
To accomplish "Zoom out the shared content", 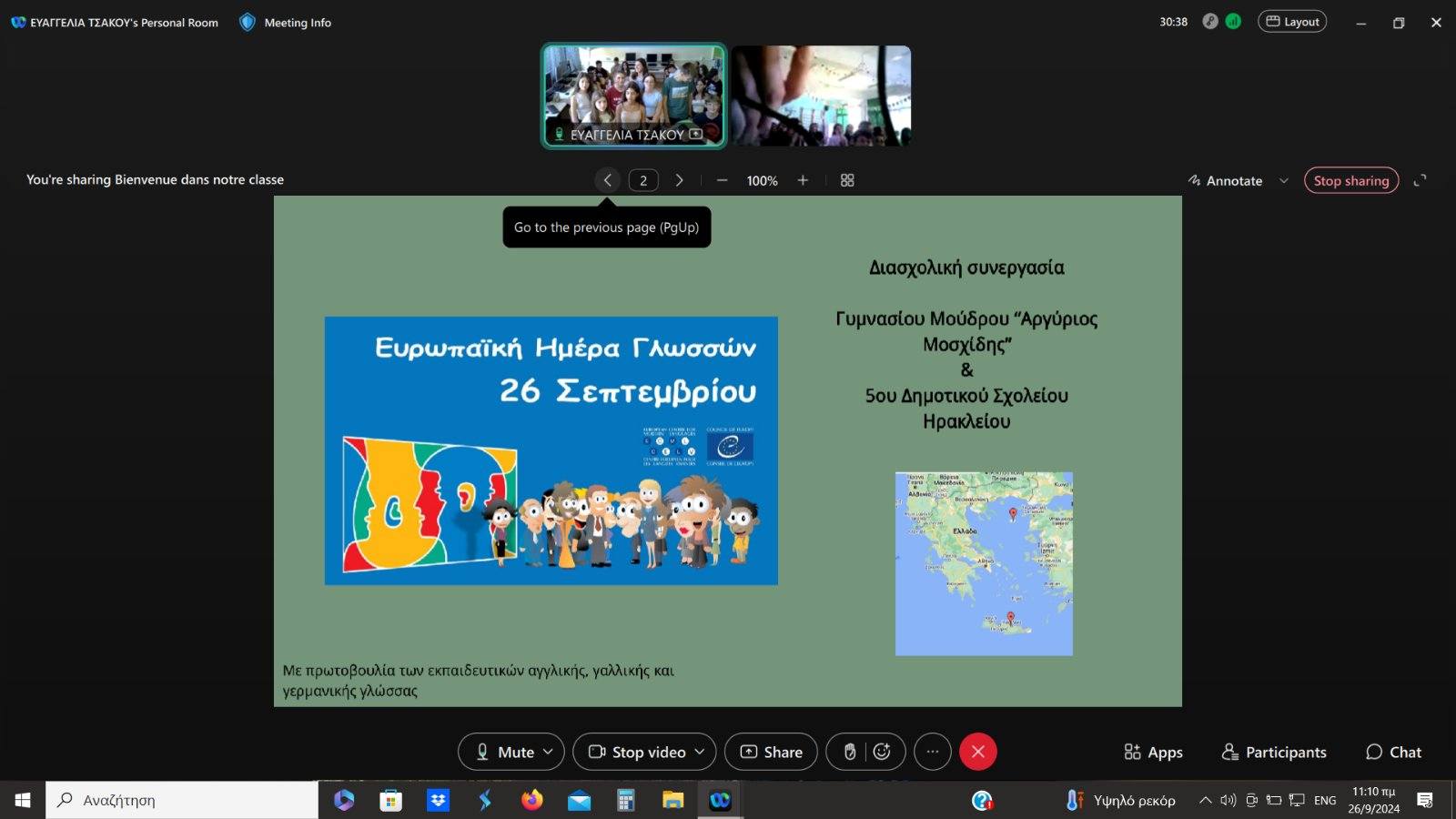I will point(722,180).
